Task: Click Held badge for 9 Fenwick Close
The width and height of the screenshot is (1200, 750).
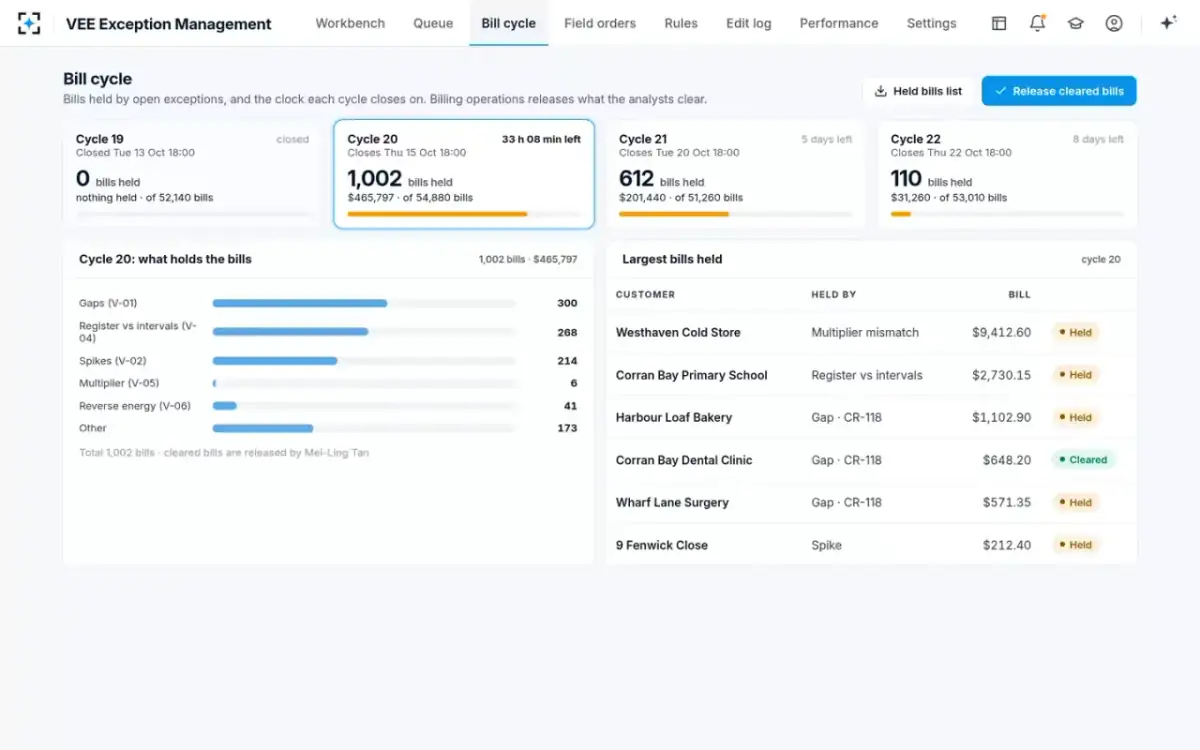Action: (x=1075, y=545)
